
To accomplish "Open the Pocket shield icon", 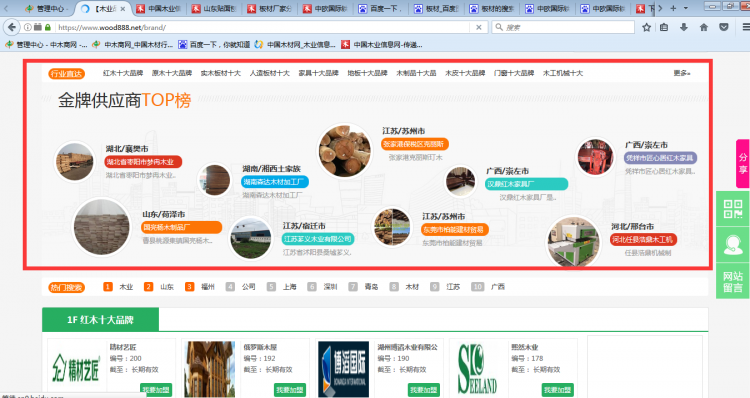I will point(724,27).
